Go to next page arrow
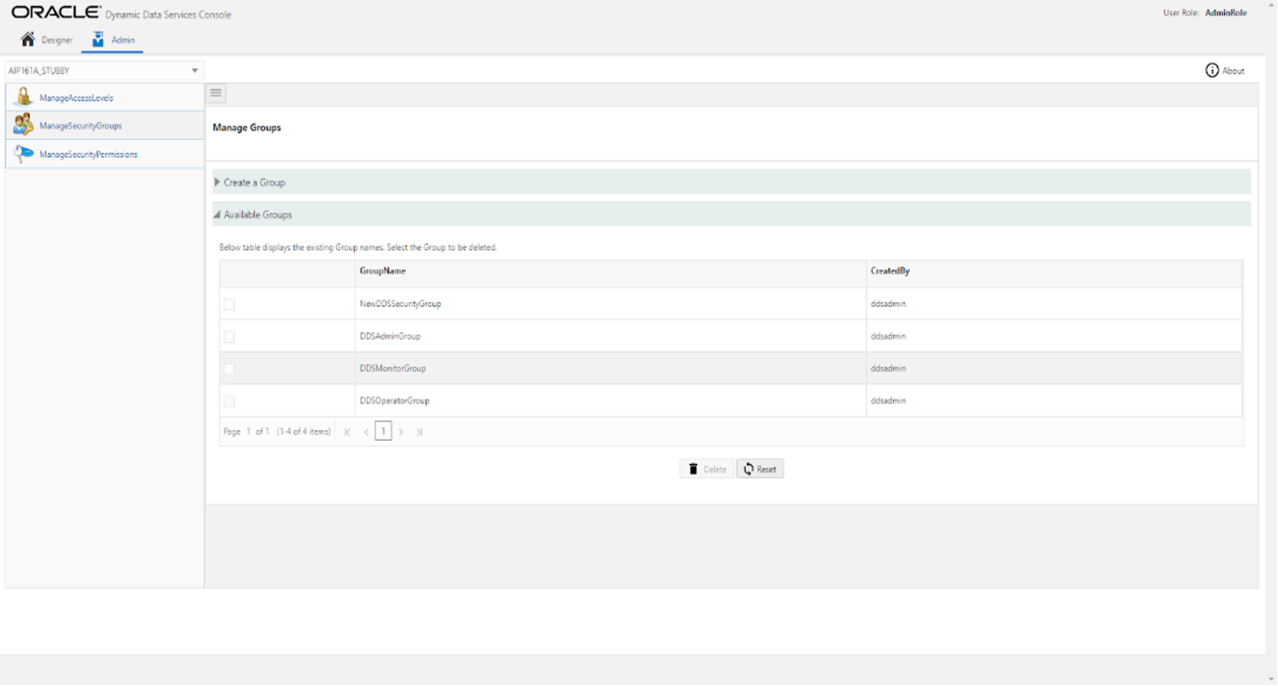The width and height of the screenshot is (1278, 686). point(401,432)
